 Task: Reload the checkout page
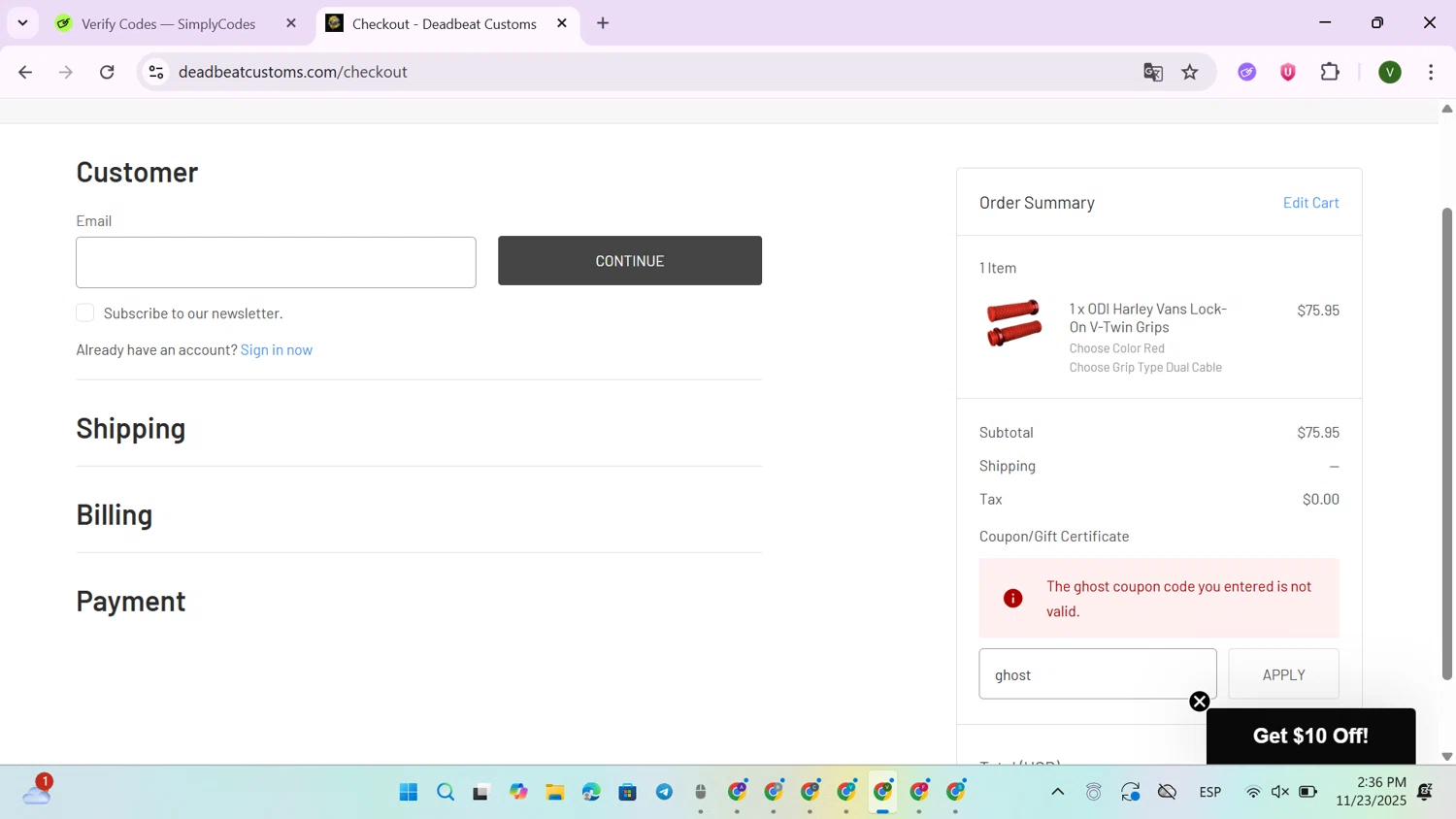pos(107,72)
